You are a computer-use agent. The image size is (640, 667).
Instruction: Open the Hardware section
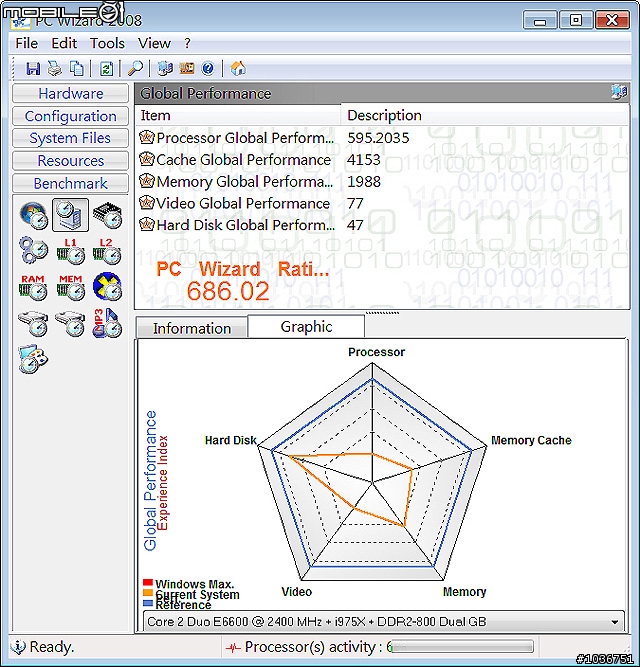click(71, 94)
